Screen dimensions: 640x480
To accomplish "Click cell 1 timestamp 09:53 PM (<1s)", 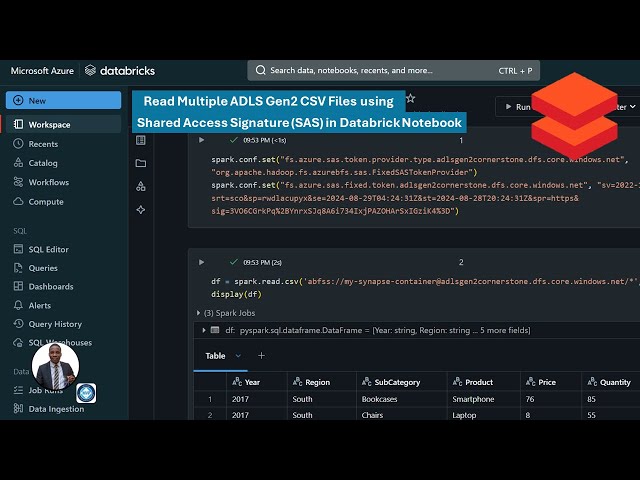I will (264, 140).
